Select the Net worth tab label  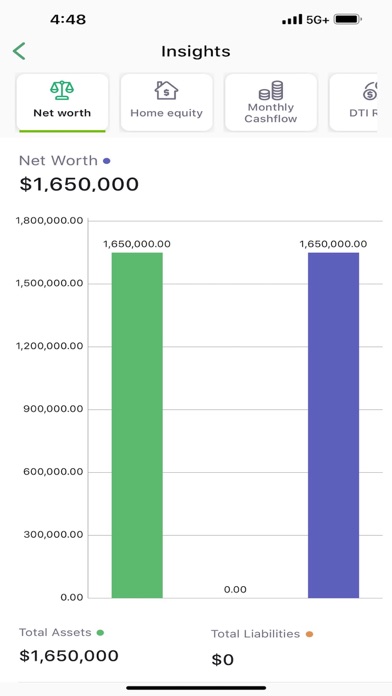click(62, 113)
